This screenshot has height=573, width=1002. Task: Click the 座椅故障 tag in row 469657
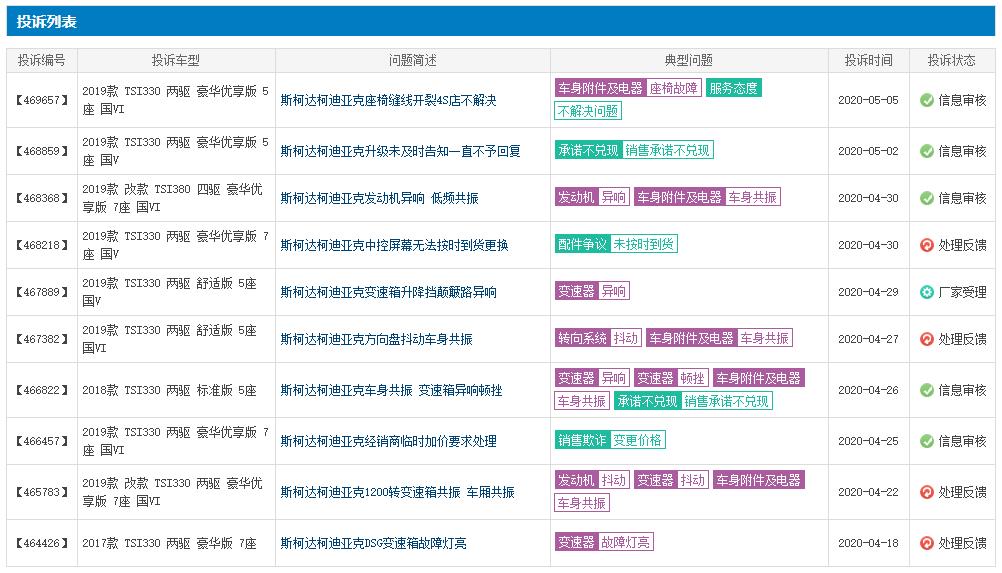(x=674, y=88)
